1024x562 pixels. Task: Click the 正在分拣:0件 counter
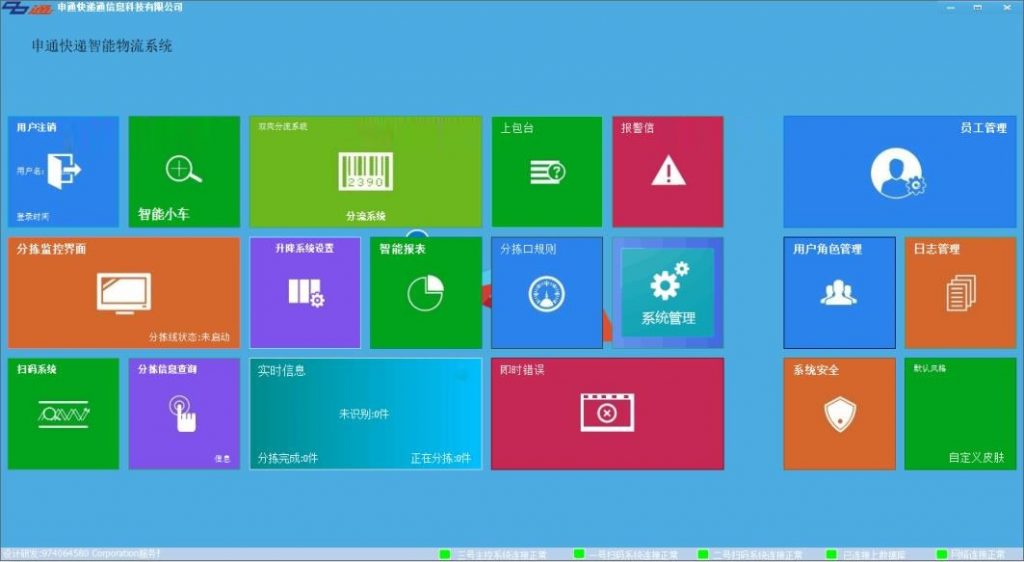(441, 458)
